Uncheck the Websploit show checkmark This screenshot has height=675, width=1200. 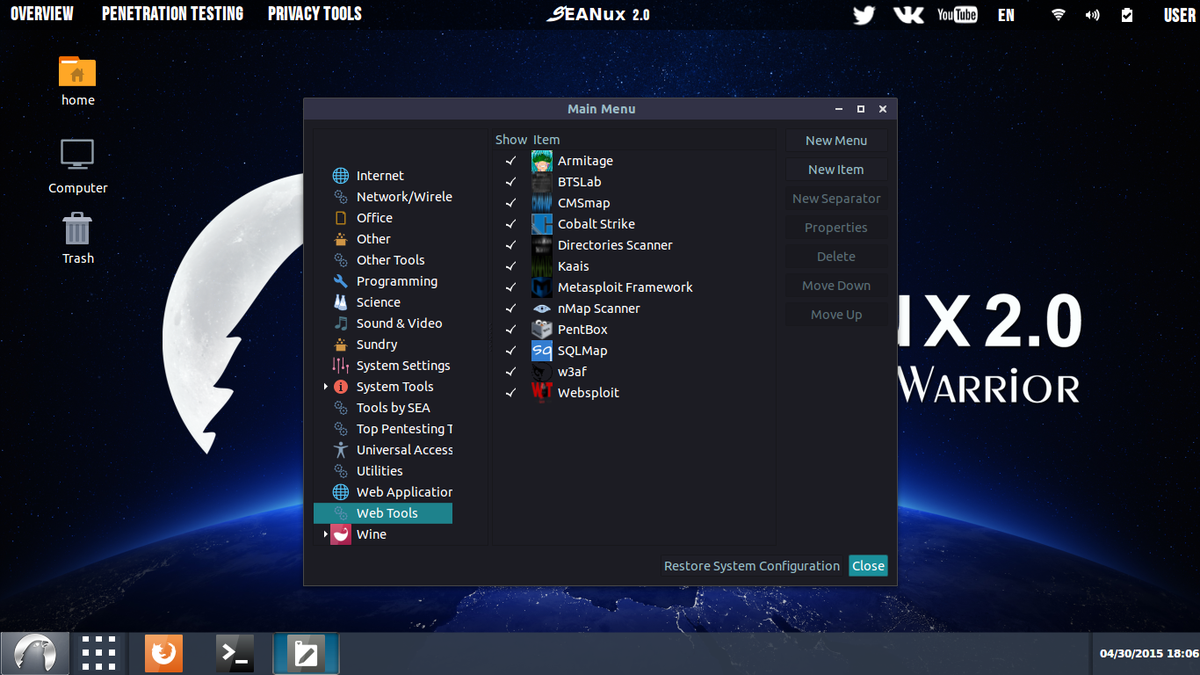pyautogui.click(x=511, y=392)
